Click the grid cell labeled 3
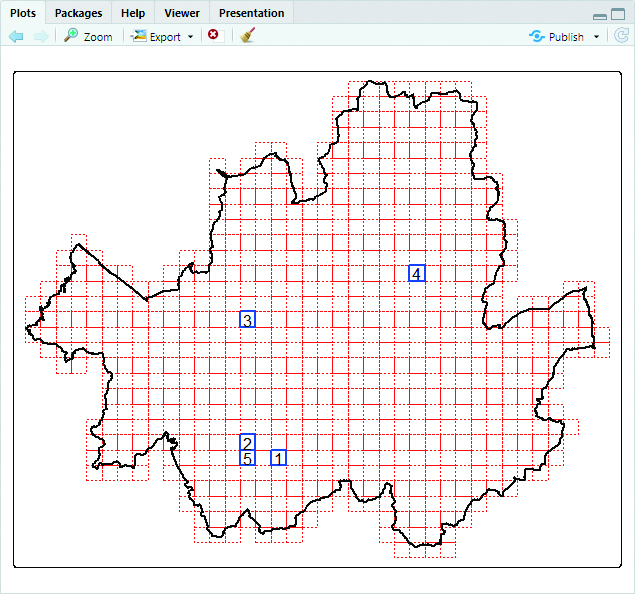This screenshot has height=594, width=635. click(247, 320)
